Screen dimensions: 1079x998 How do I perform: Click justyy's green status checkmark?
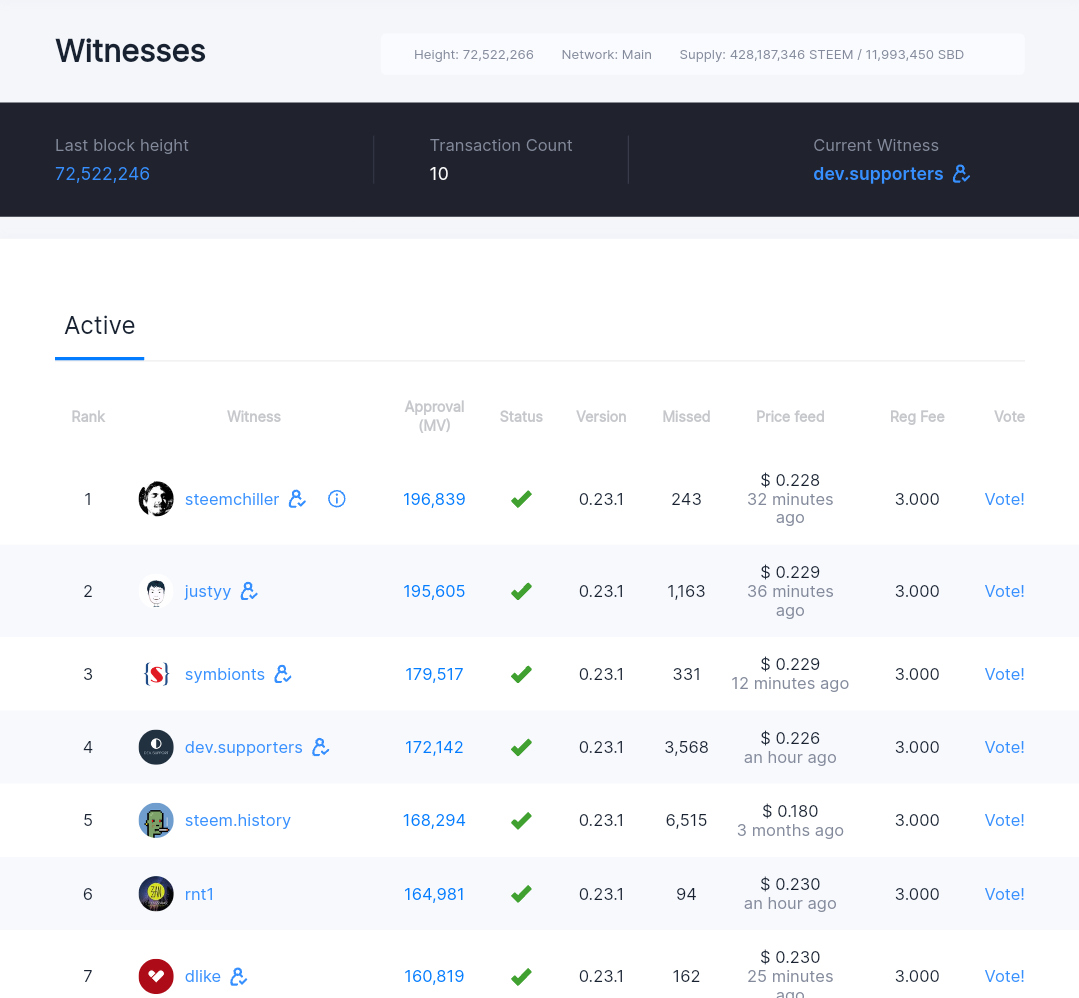521,591
